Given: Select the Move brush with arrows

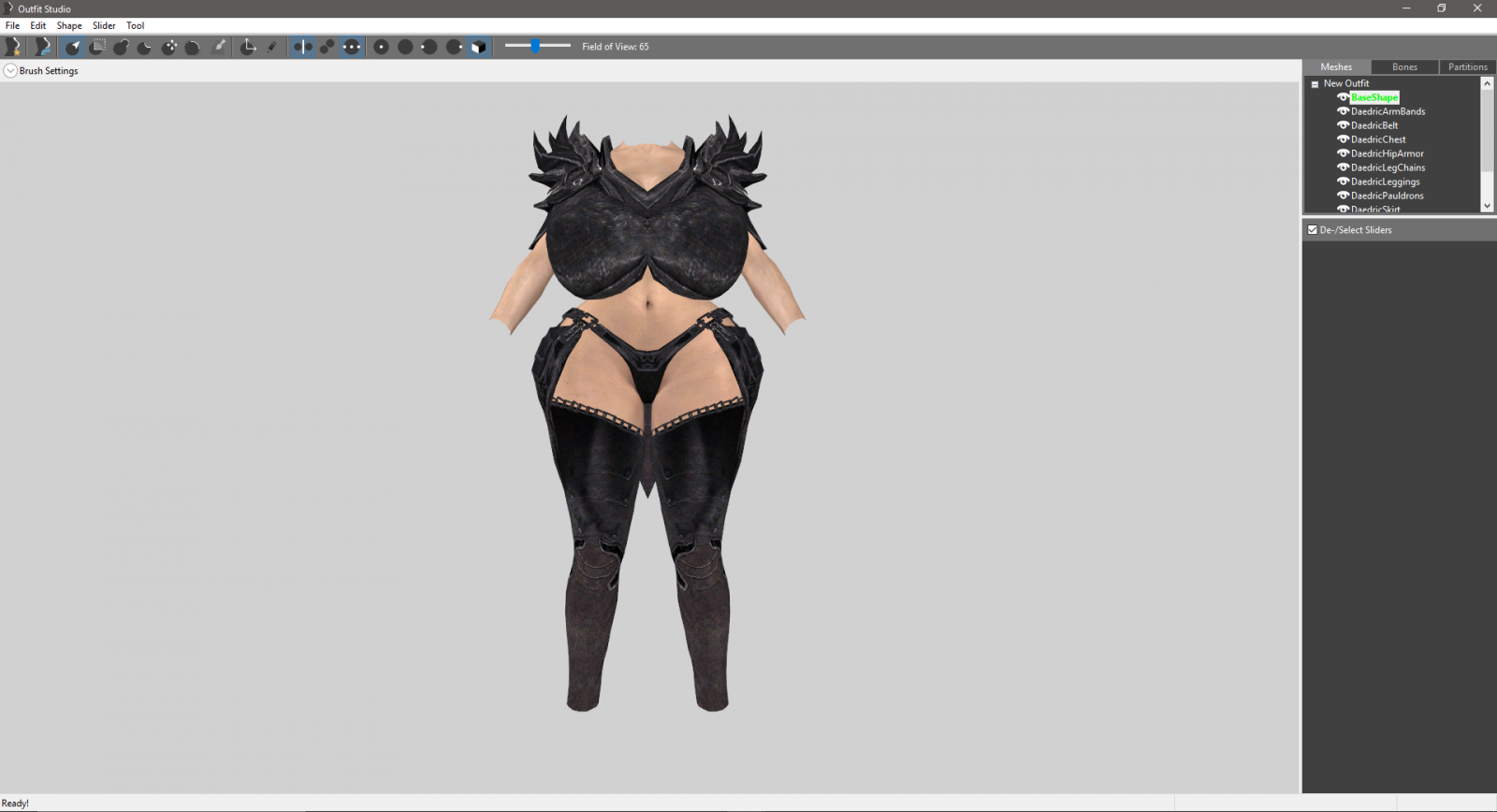Looking at the screenshot, I should point(169,46).
